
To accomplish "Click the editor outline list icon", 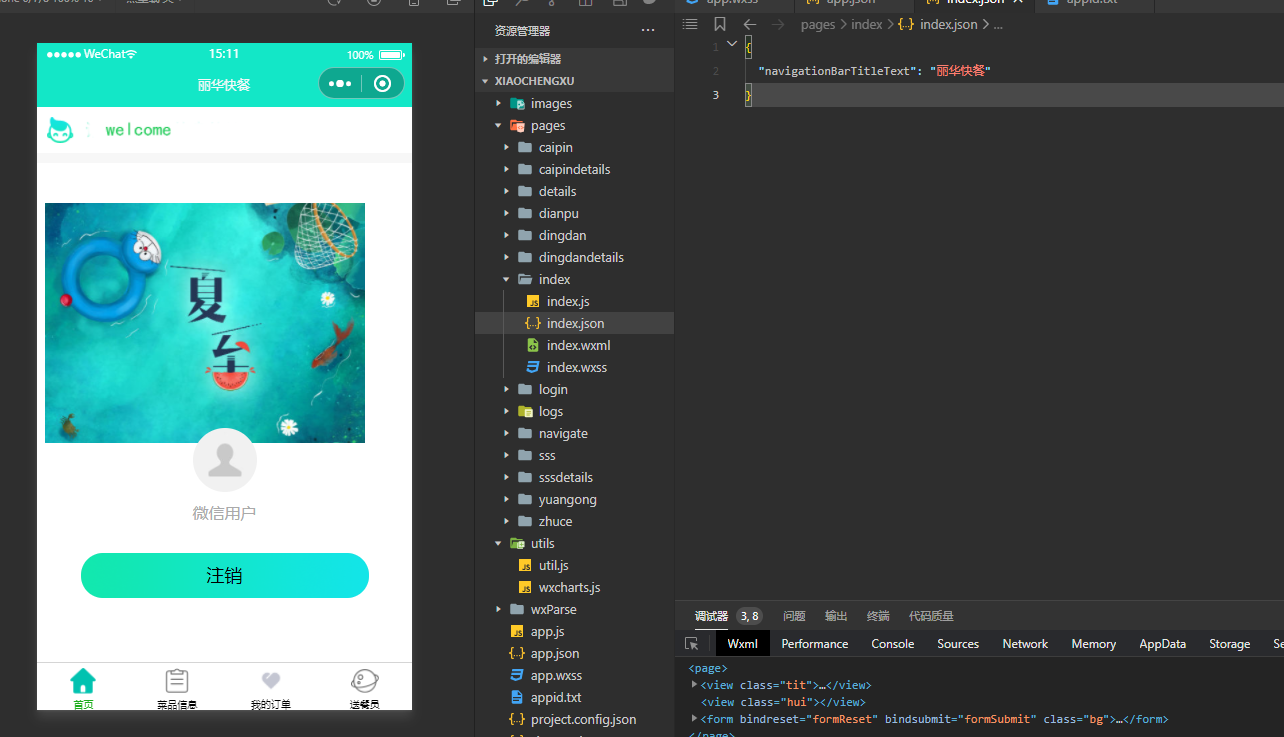I will tap(690, 24).
